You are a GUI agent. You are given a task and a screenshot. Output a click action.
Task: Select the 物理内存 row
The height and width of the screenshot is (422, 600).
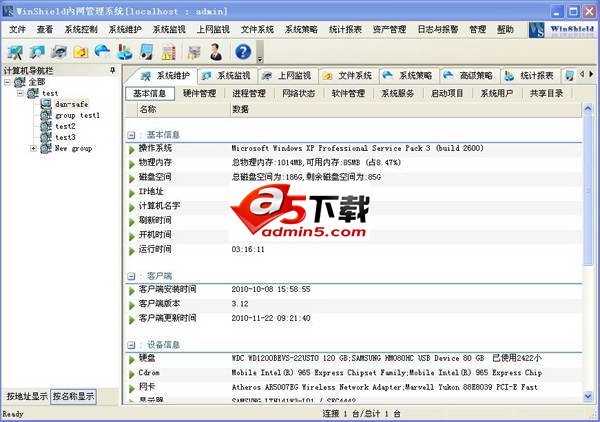[x=354, y=163]
